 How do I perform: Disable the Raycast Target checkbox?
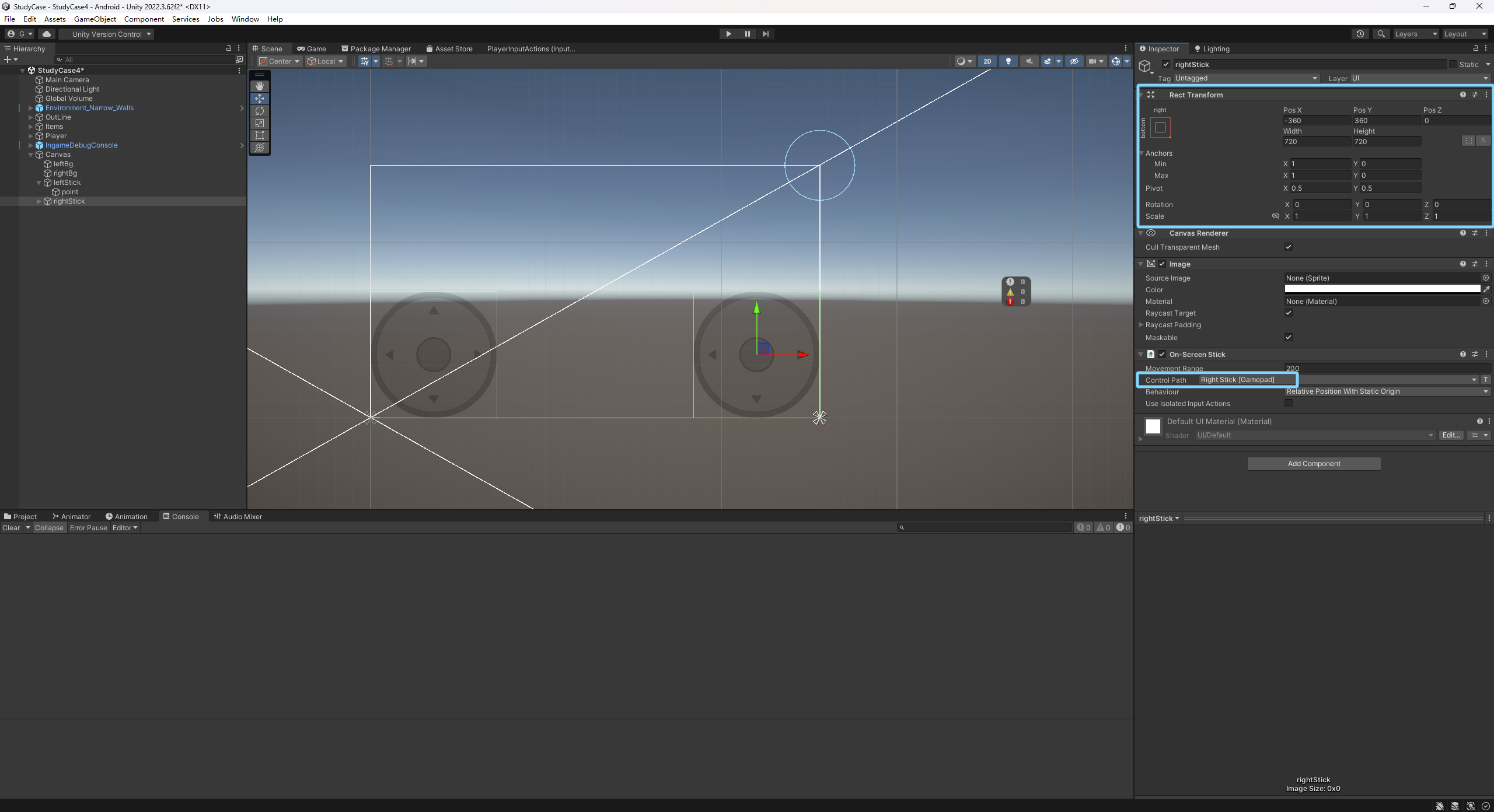pos(1289,313)
